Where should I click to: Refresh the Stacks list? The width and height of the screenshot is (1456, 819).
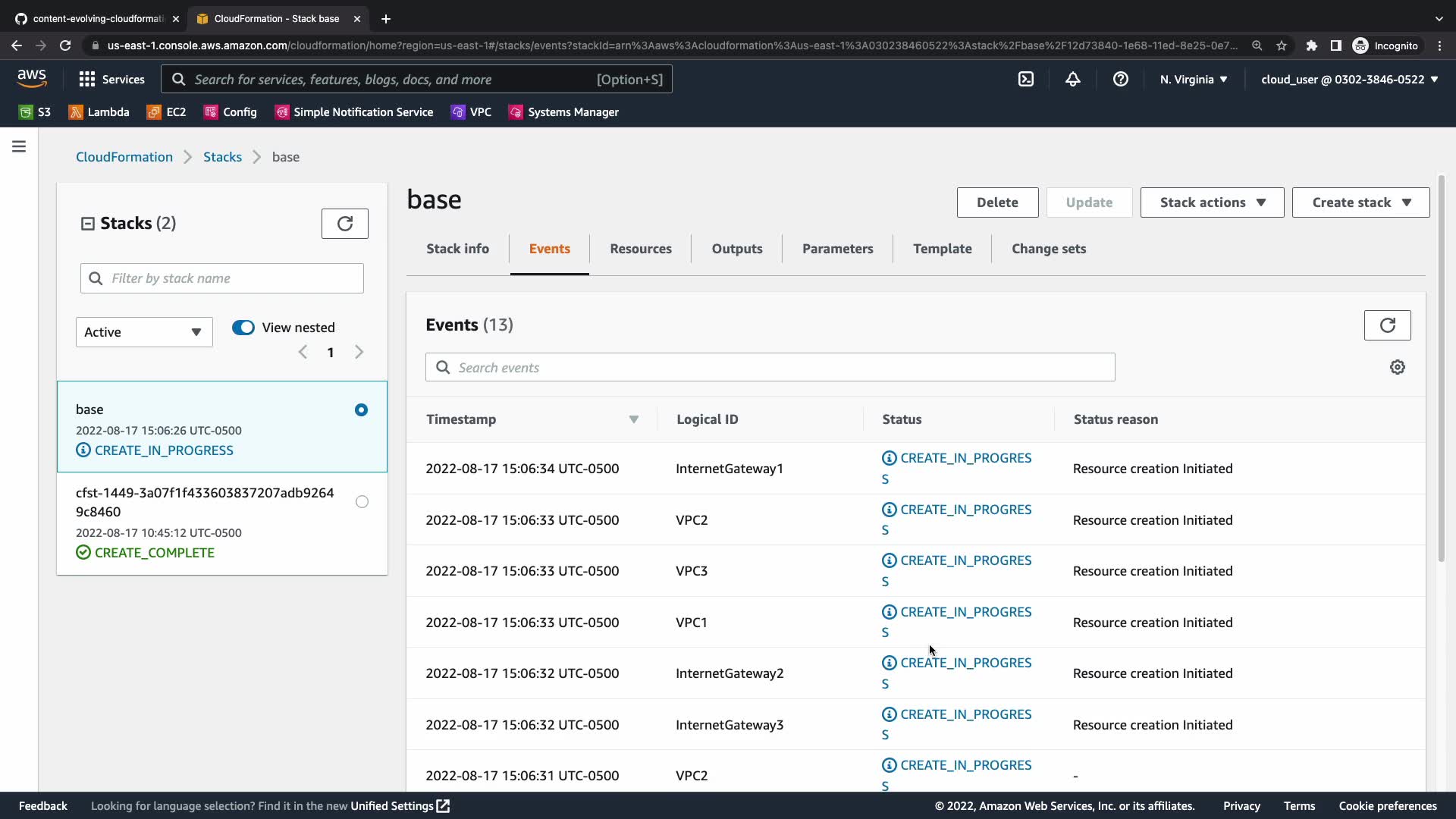(x=344, y=224)
